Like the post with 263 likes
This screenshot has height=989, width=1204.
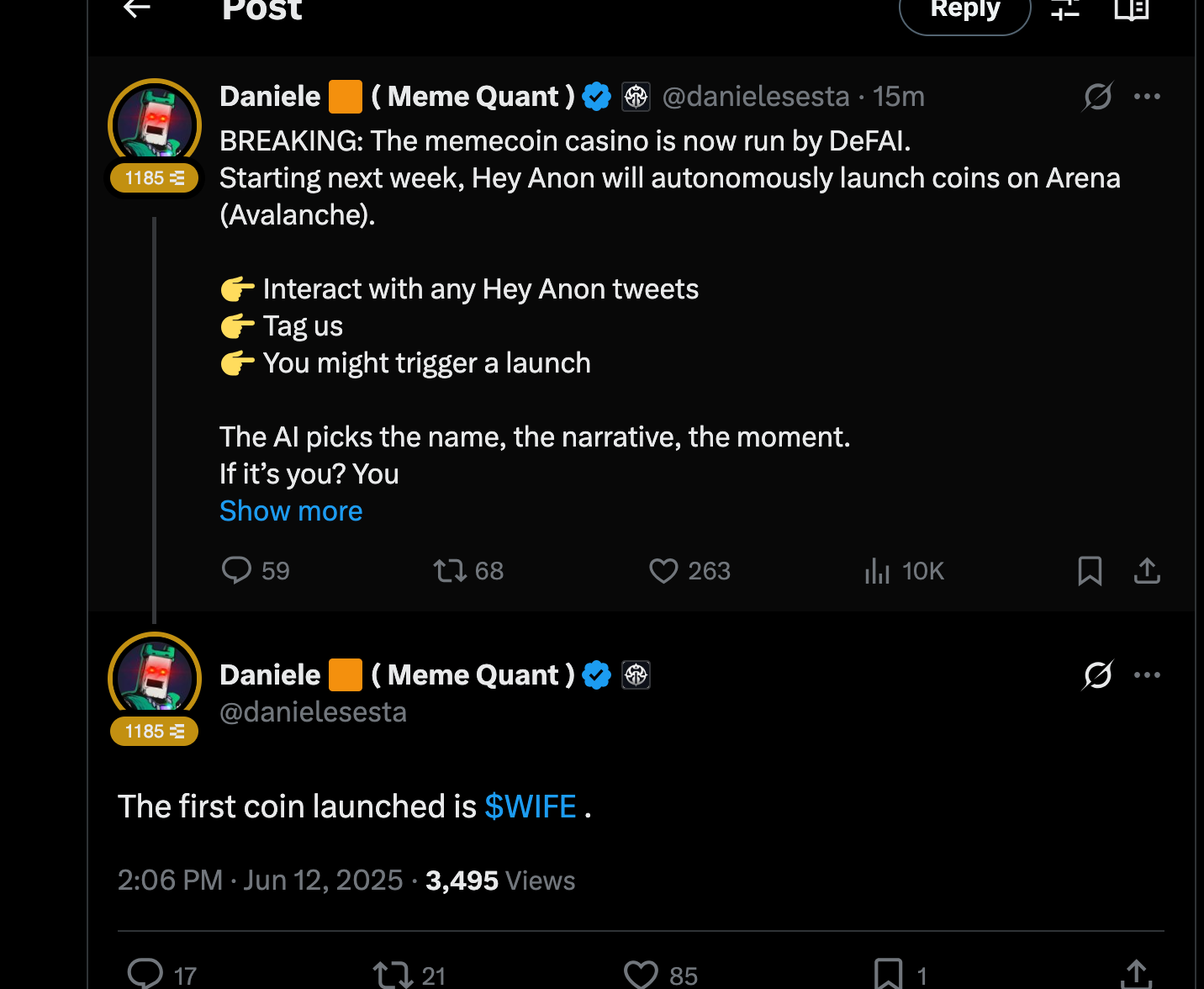(663, 571)
